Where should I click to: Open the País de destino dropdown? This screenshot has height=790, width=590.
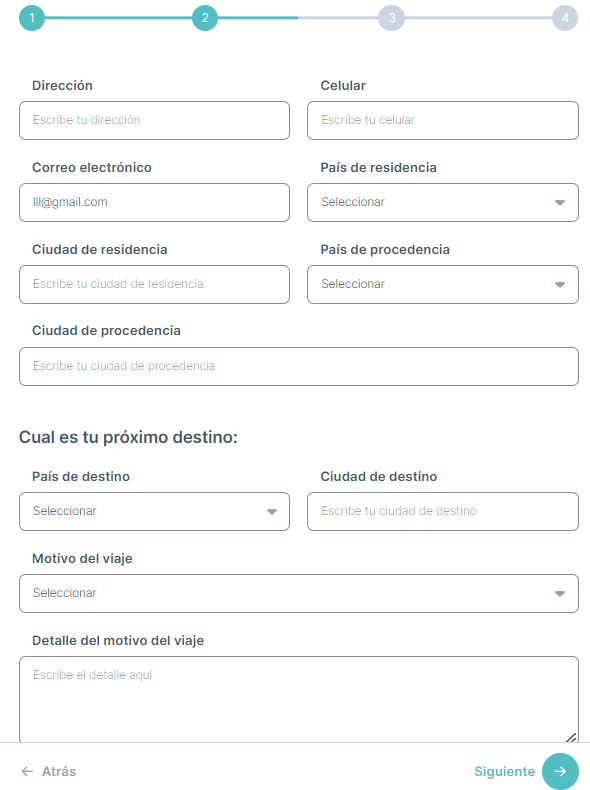click(154, 511)
